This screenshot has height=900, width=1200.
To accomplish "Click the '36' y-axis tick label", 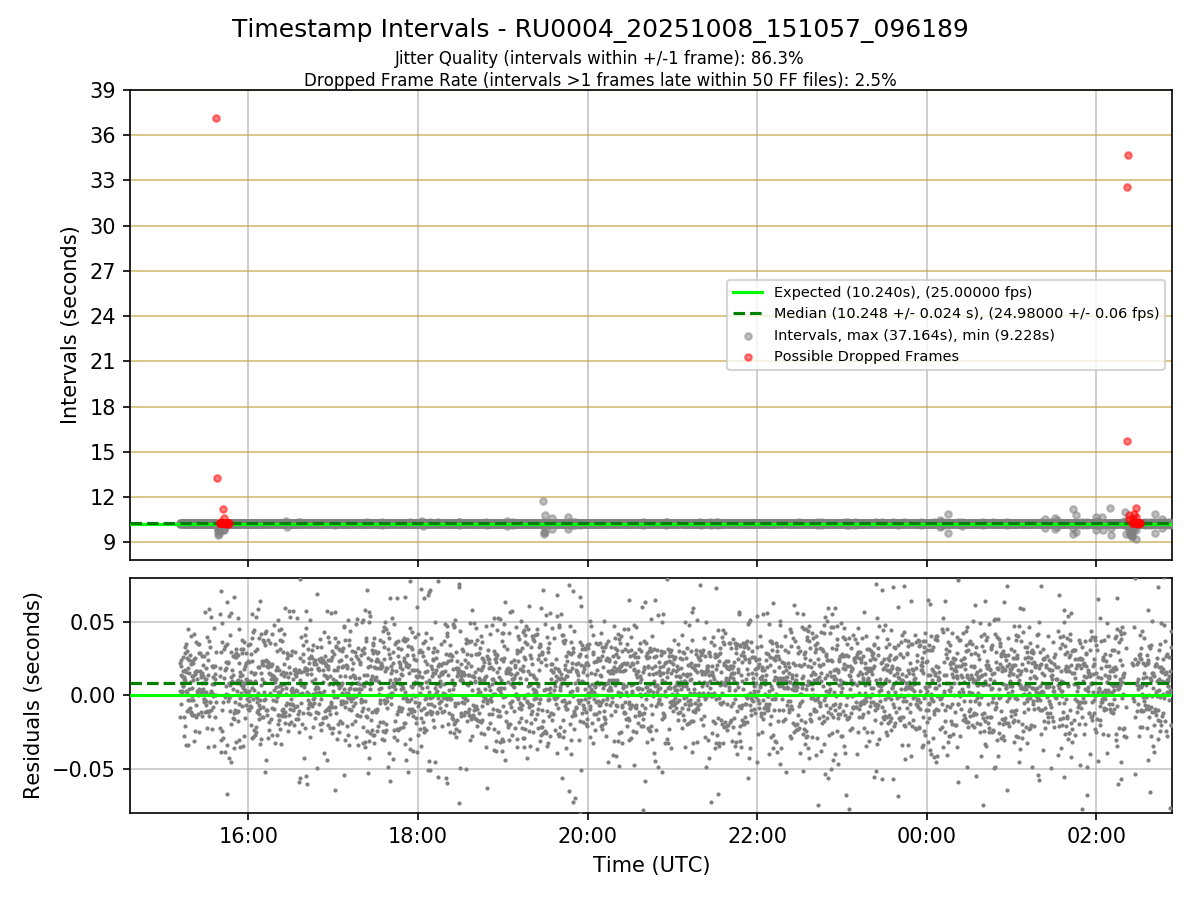I will point(104,135).
